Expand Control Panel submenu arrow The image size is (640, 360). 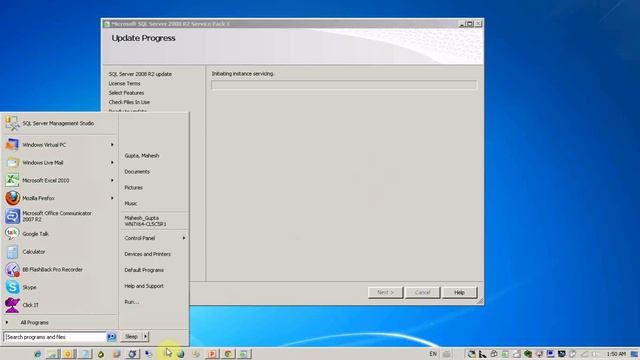click(184, 238)
